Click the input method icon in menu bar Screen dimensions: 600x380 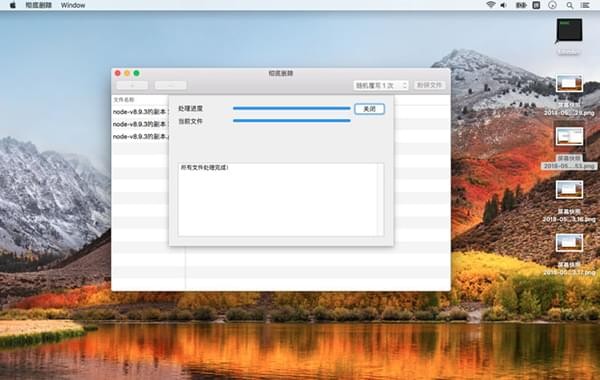(x=536, y=5)
